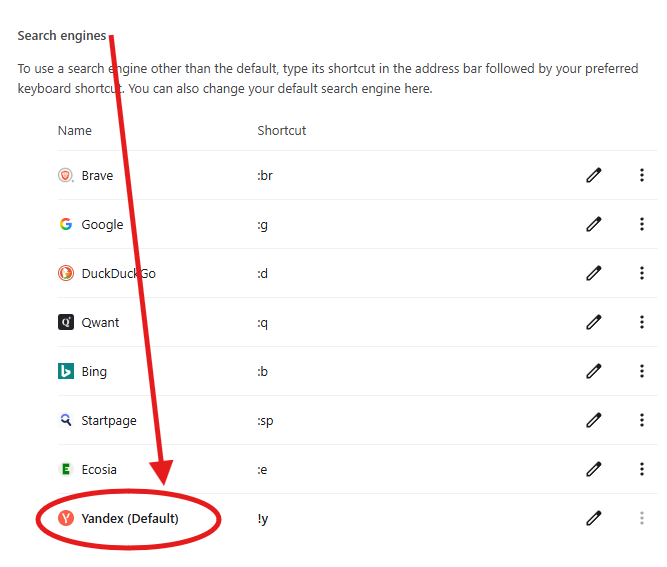Click the Ecosia logo icon
The height and width of the screenshot is (567, 667).
66,469
